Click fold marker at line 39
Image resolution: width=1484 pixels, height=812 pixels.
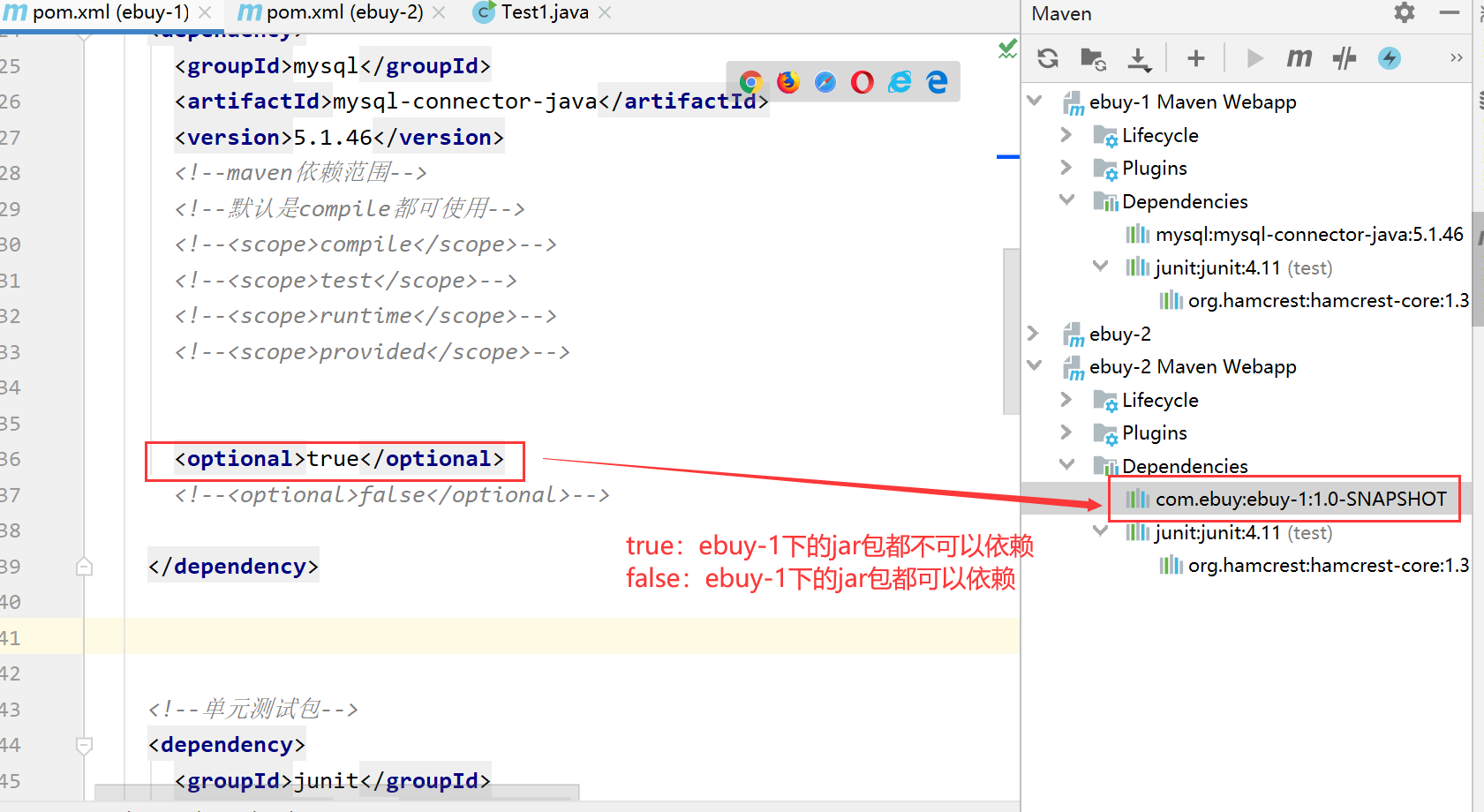pyautogui.click(x=85, y=567)
